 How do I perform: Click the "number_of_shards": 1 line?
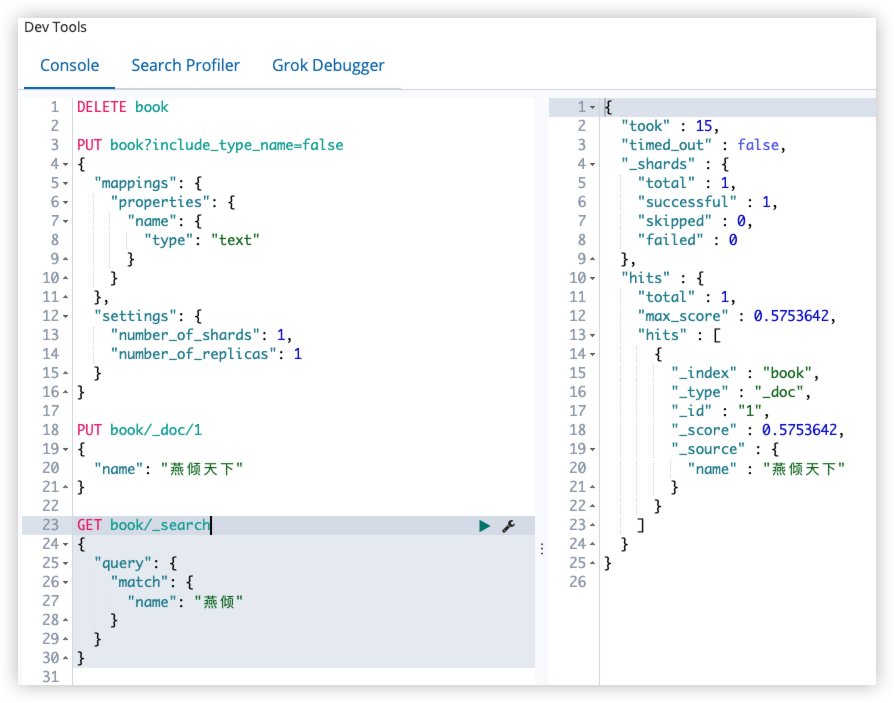tap(201, 335)
